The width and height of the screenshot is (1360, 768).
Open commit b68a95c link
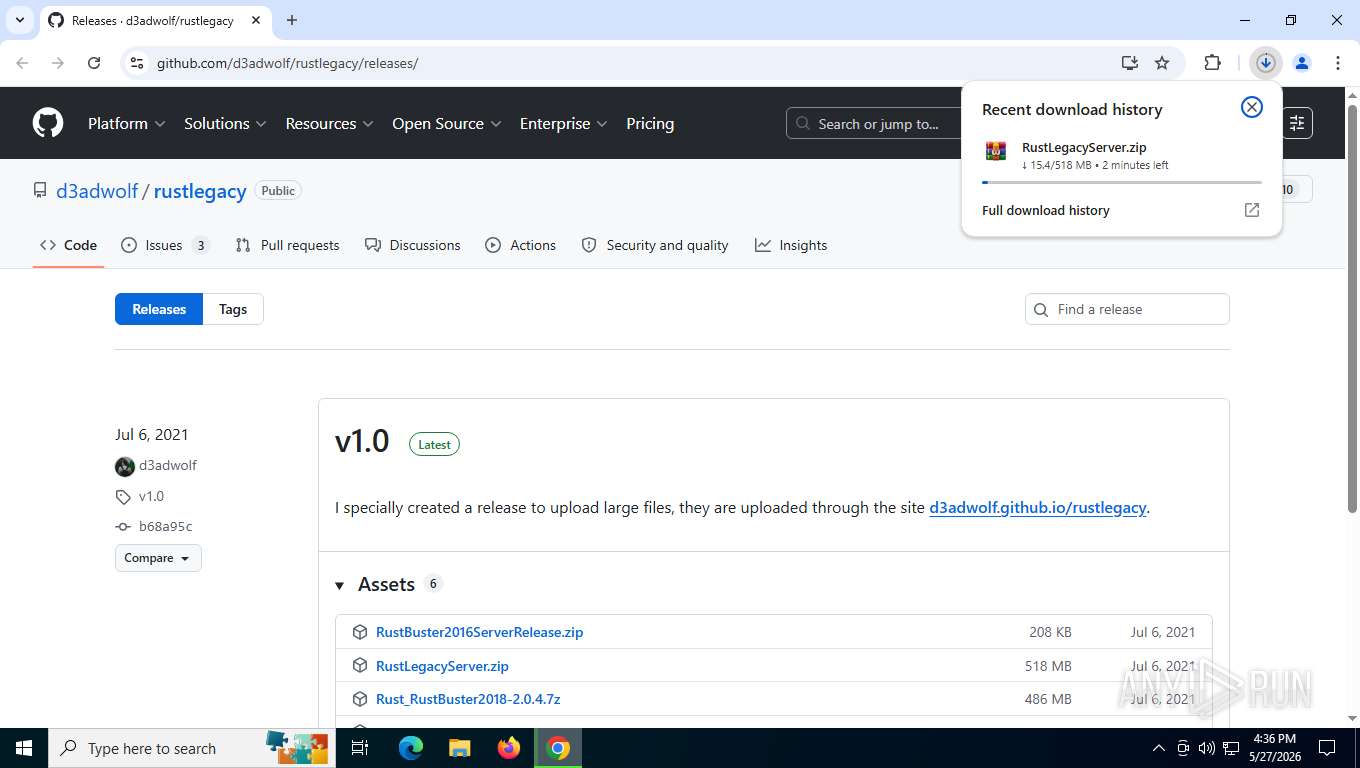point(165,526)
